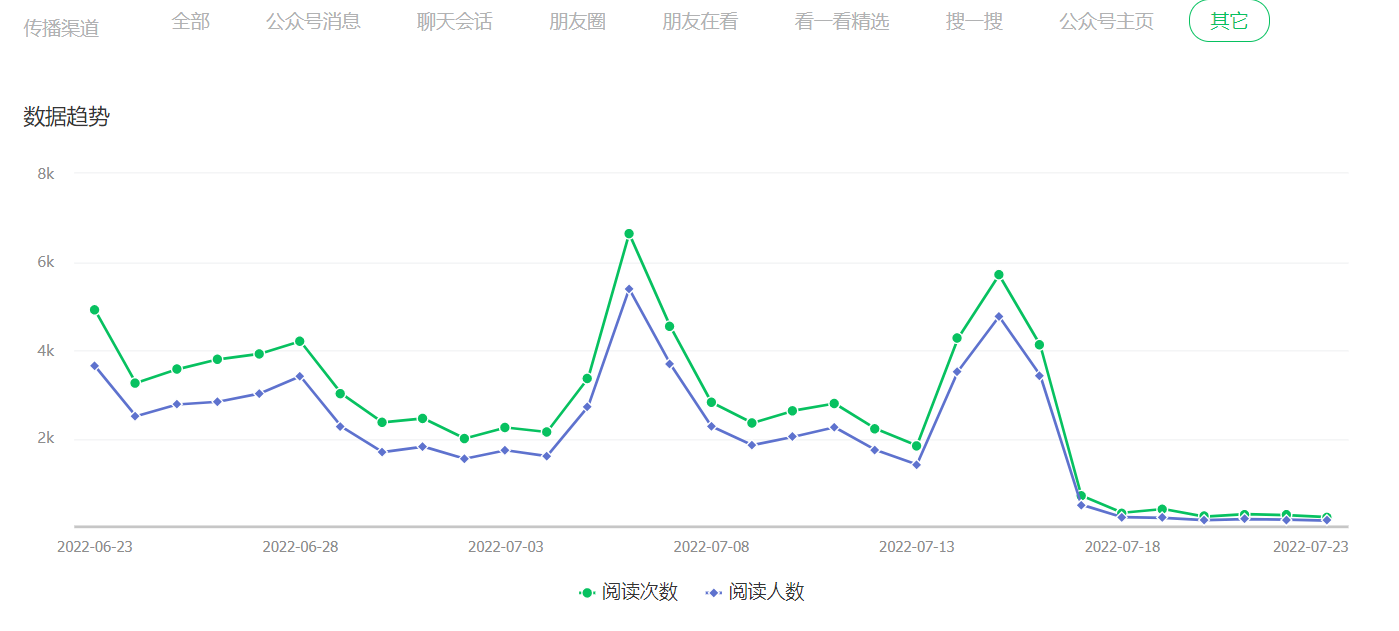1399x631 pixels.
Task: Click the 2022-07-13 axis label
Action: 916,547
